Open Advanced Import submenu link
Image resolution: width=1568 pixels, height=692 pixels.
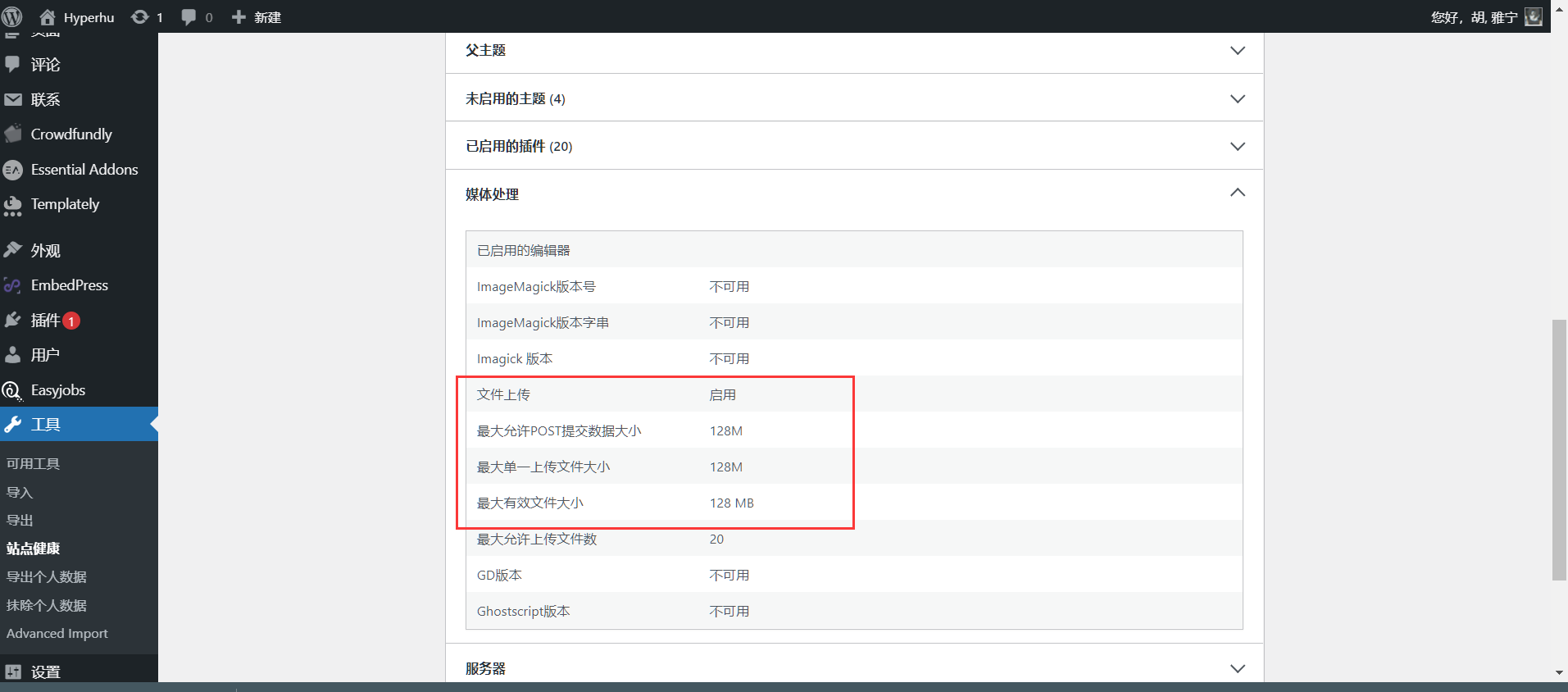click(57, 633)
